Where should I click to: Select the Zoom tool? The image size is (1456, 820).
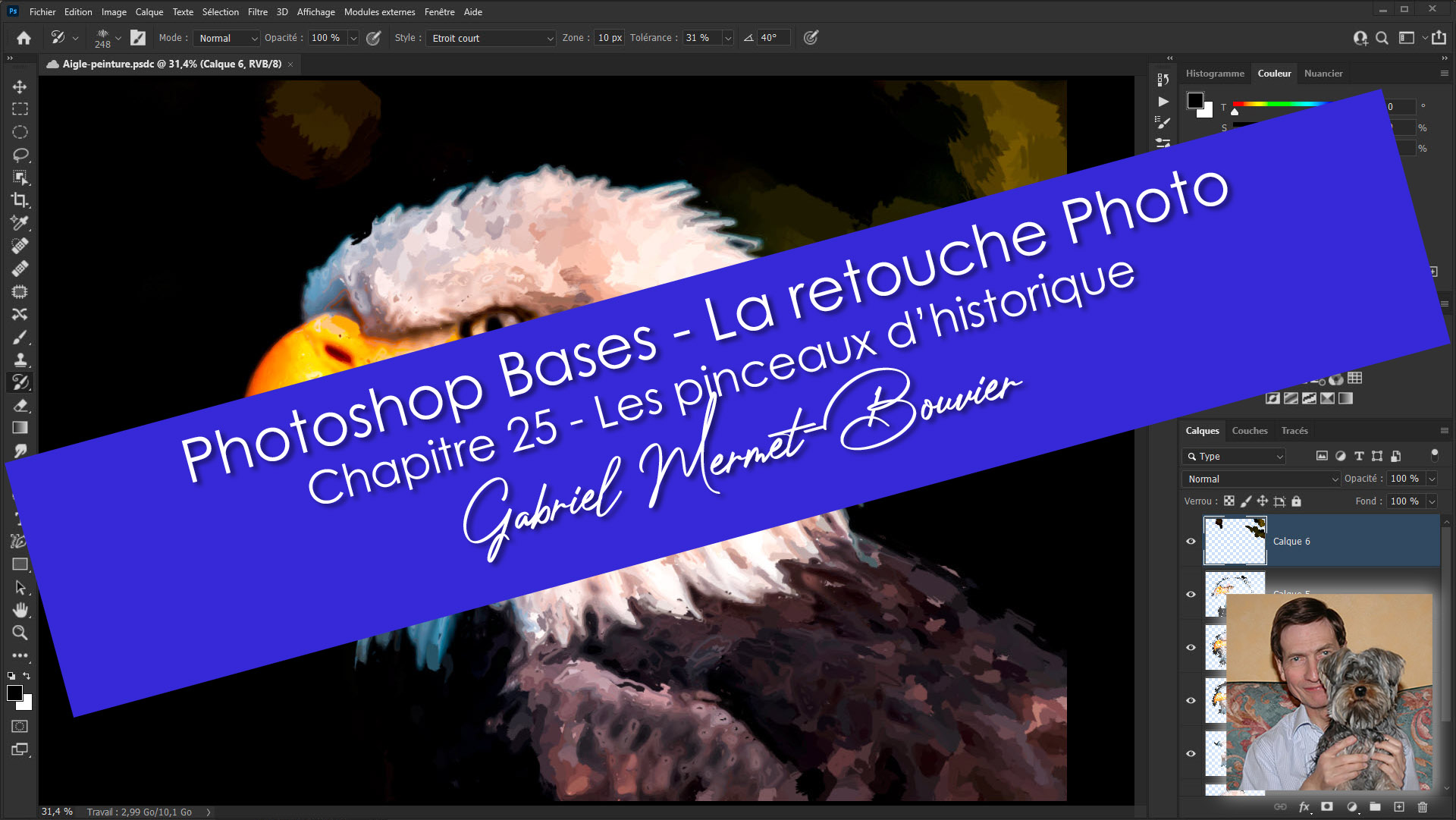click(x=20, y=633)
